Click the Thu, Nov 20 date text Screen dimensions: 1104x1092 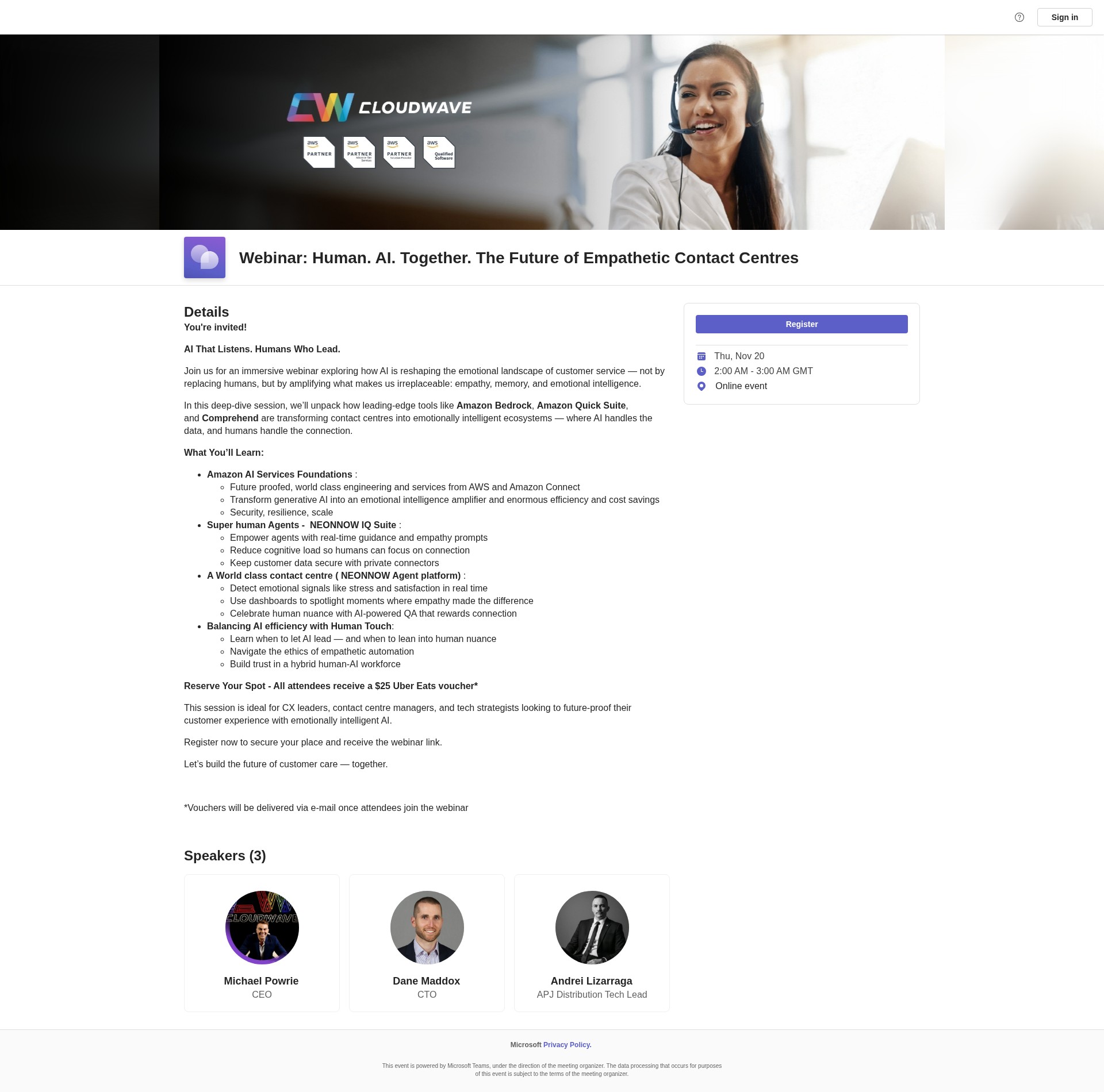[739, 356]
